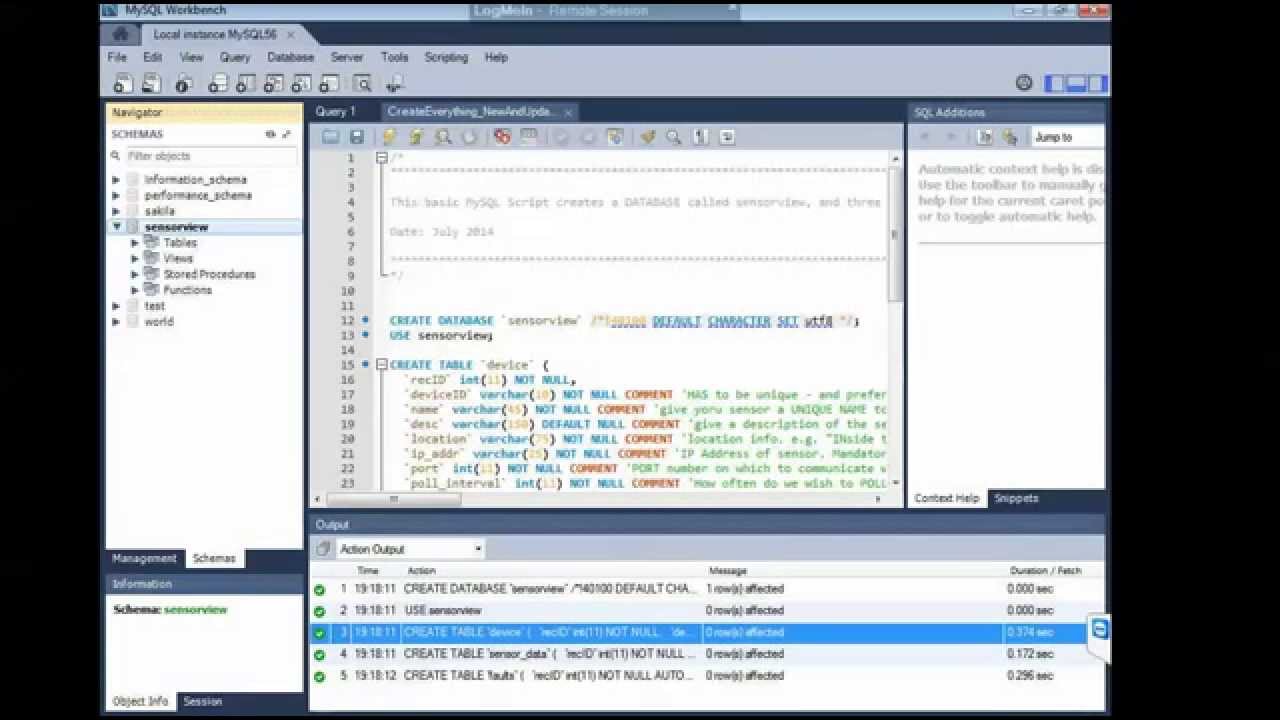Open the Scripting menu
Screen dimensions: 1280x720
pyautogui.click(x=446, y=58)
